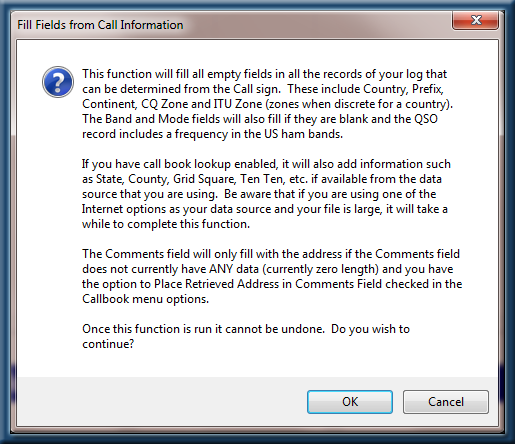The image size is (515, 444).
Task: Click the capitalized 'ANY data' phrase
Action: [234, 269]
